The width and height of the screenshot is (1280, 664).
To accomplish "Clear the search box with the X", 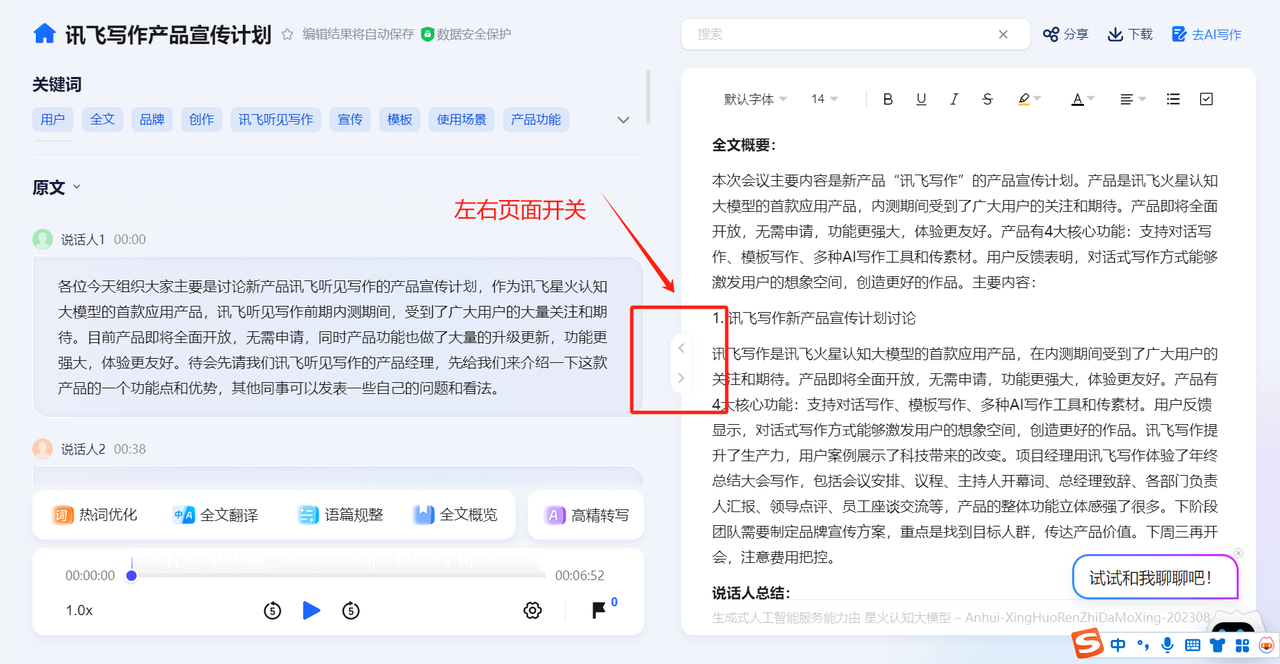I will pos(1003,34).
